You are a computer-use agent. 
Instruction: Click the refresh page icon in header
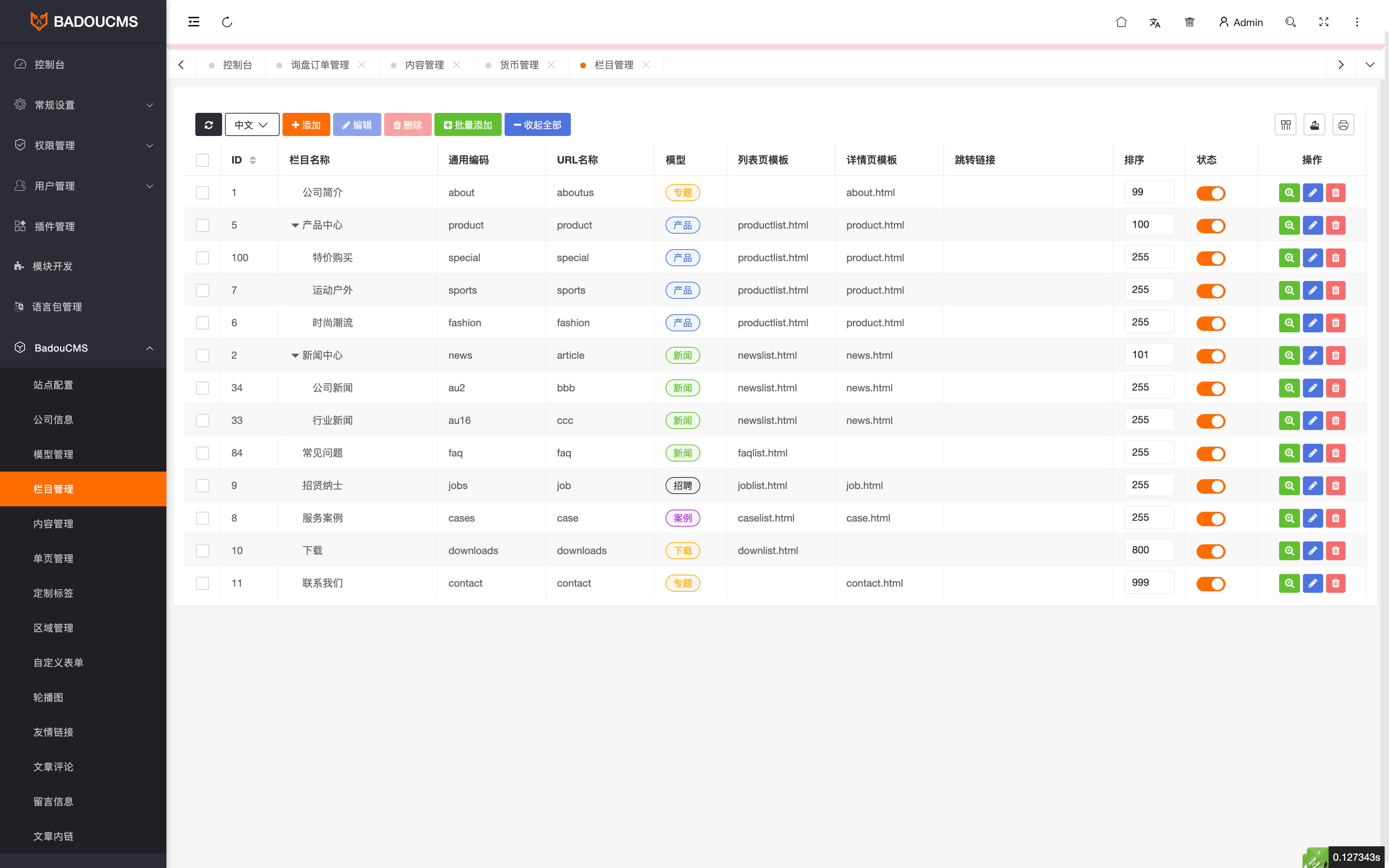click(x=227, y=22)
